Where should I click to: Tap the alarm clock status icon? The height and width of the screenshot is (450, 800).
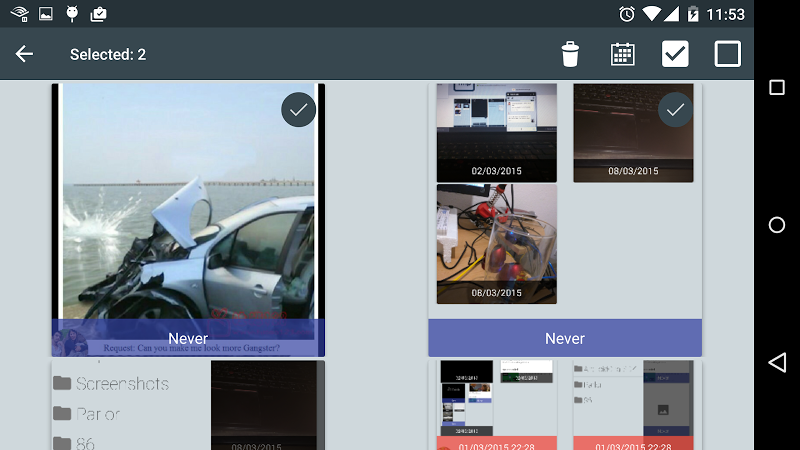pyautogui.click(x=627, y=14)
